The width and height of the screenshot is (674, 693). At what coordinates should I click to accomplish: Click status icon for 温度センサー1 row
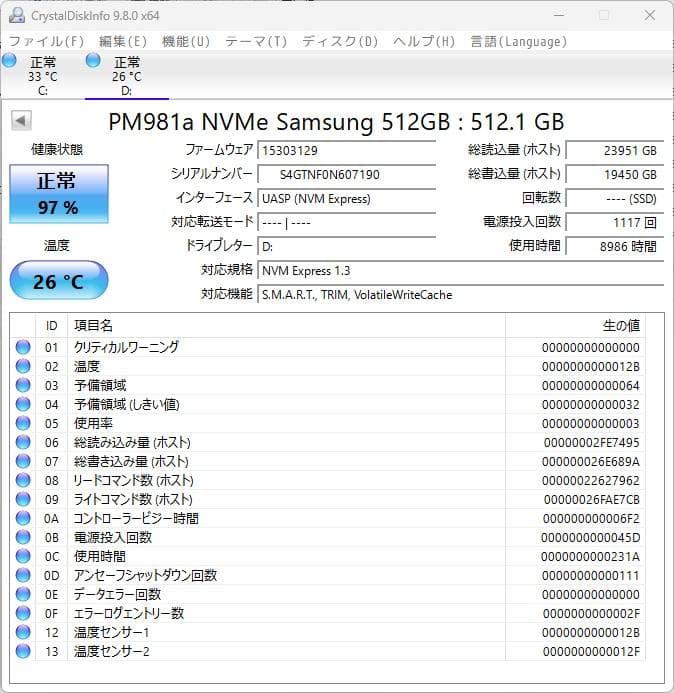tap(23, 632)
